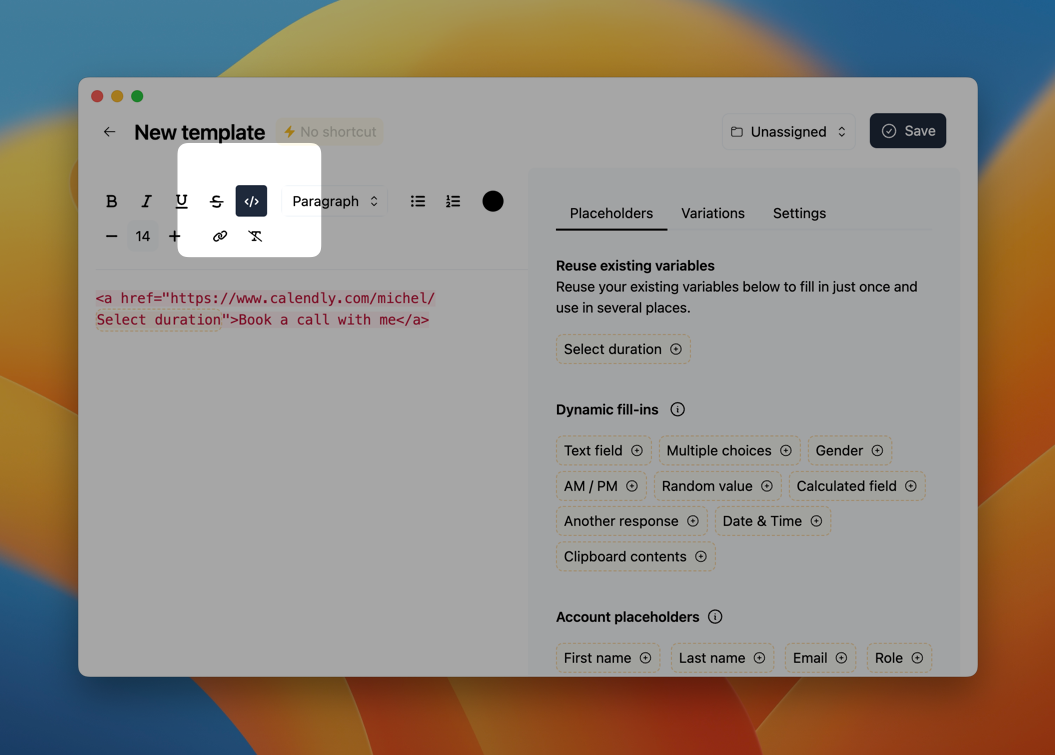Viewport: 1055px width, 755px height.
Task: Insert a numbered list
Action: pyautogui.click(x=453, y=201)
